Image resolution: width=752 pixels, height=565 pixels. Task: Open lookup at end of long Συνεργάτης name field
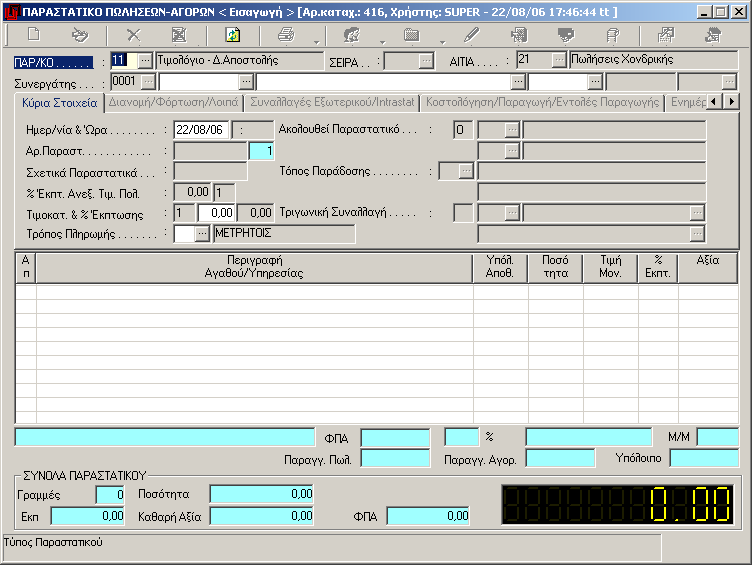click(x=518, y=82)
